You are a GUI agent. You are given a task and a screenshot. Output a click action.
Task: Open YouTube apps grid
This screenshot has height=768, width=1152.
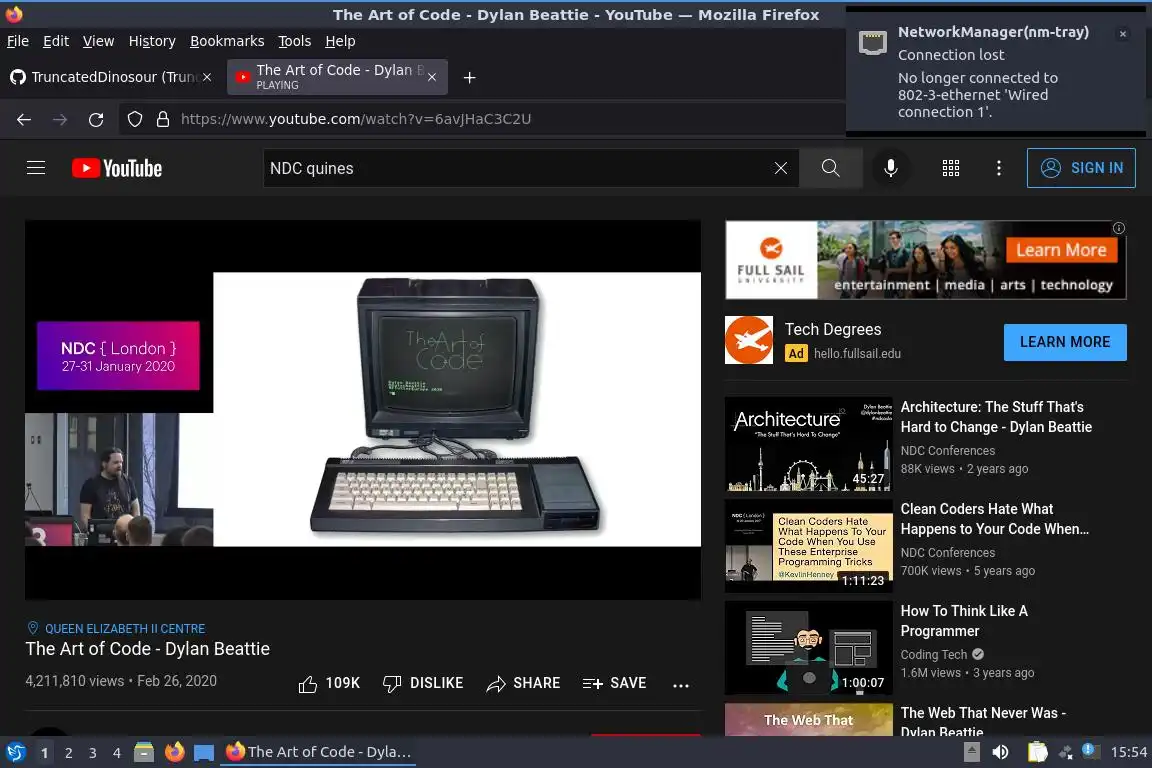(x=951, y=168)
